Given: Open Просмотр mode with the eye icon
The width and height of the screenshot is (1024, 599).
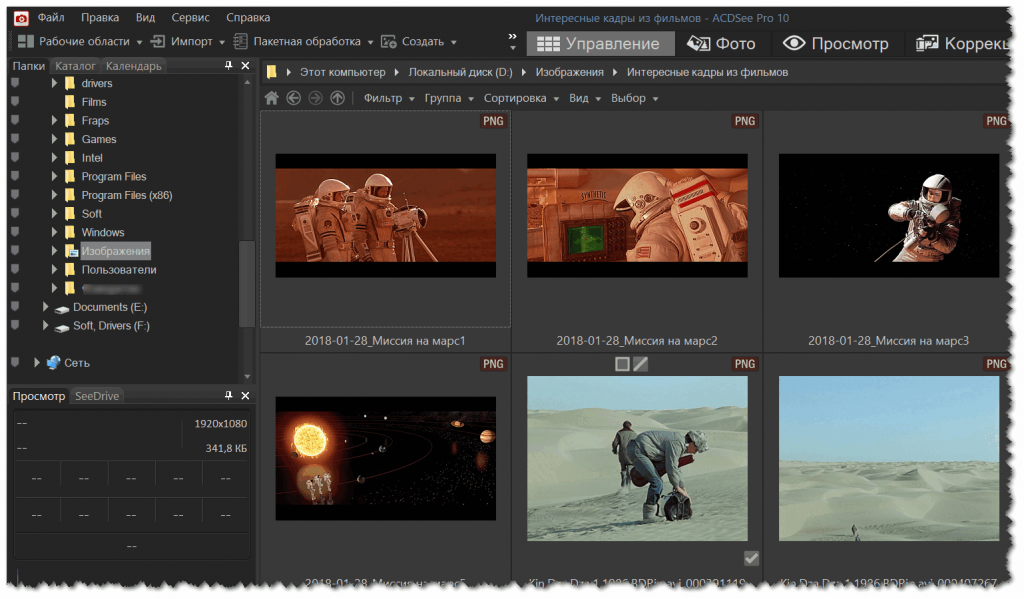Looking at the screenshot, I should [x=835, y=43].
